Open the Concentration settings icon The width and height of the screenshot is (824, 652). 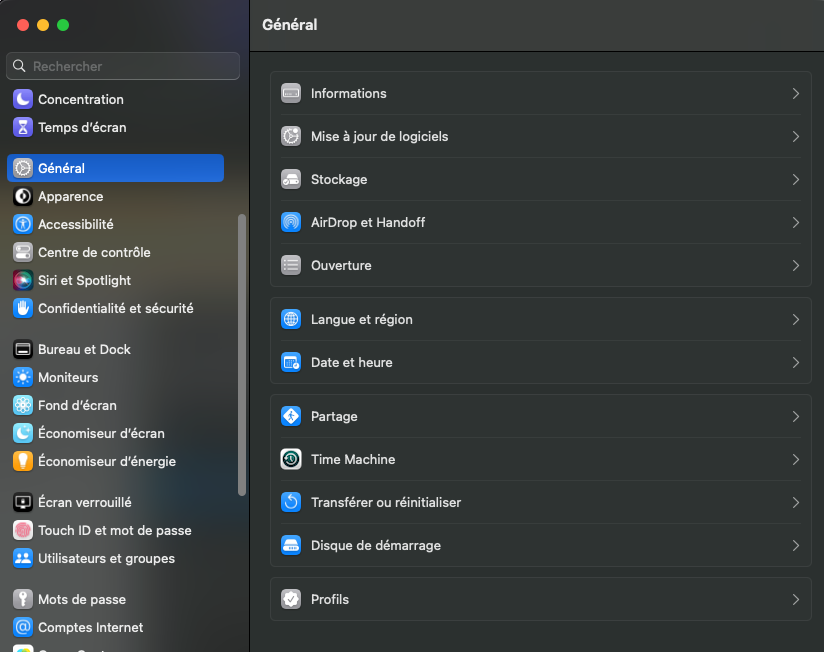[24, 99]
